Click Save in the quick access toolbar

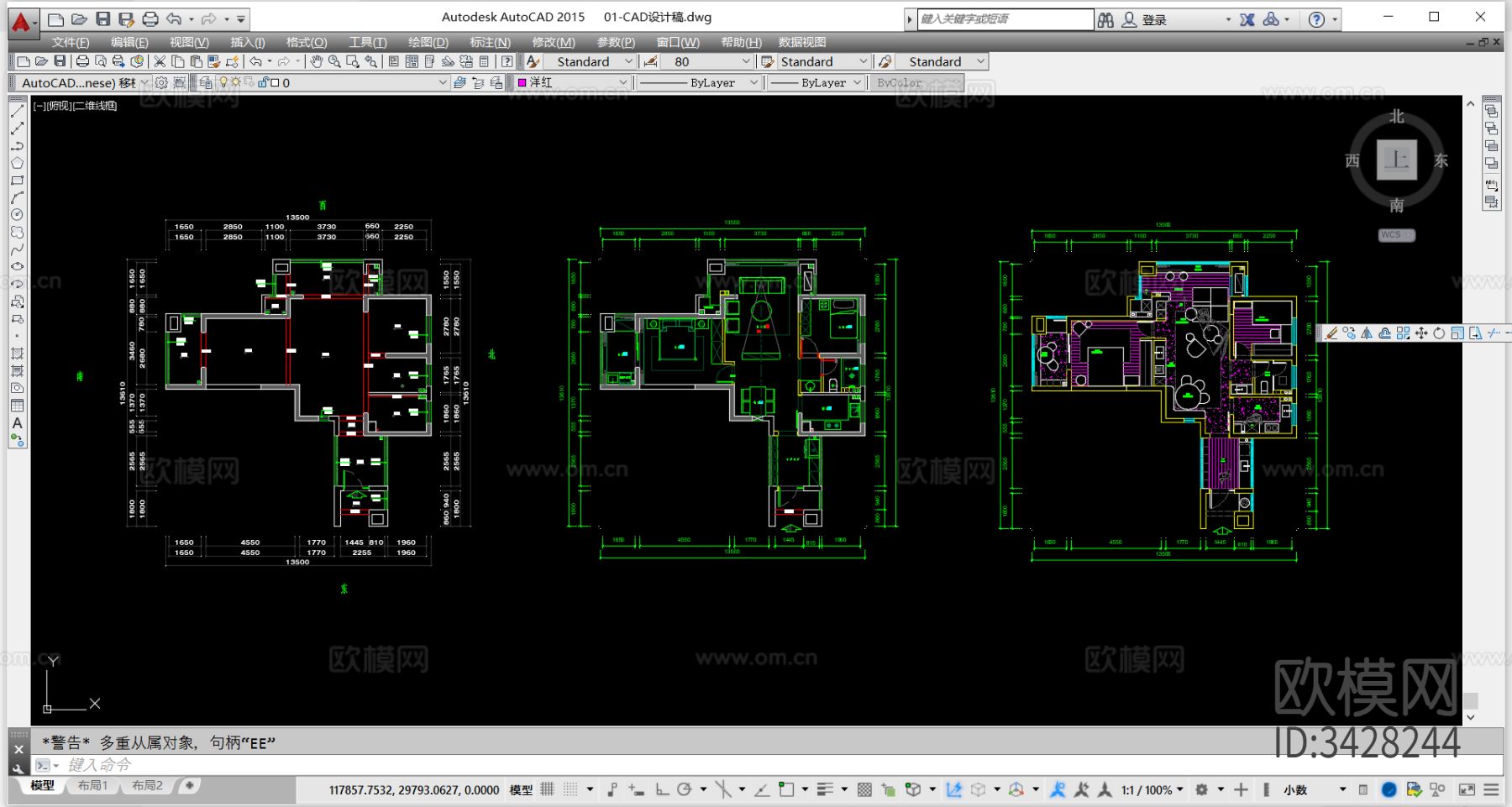click(102, 19)
